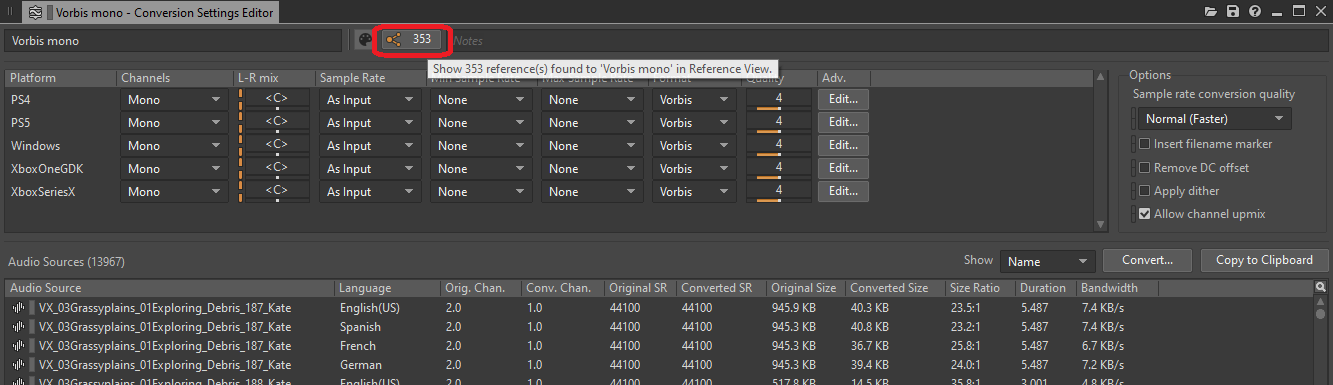This screenshot has width=1333, height=385.
Task: Open Sample rate conversion quality dropdown
Action: 1214,119
